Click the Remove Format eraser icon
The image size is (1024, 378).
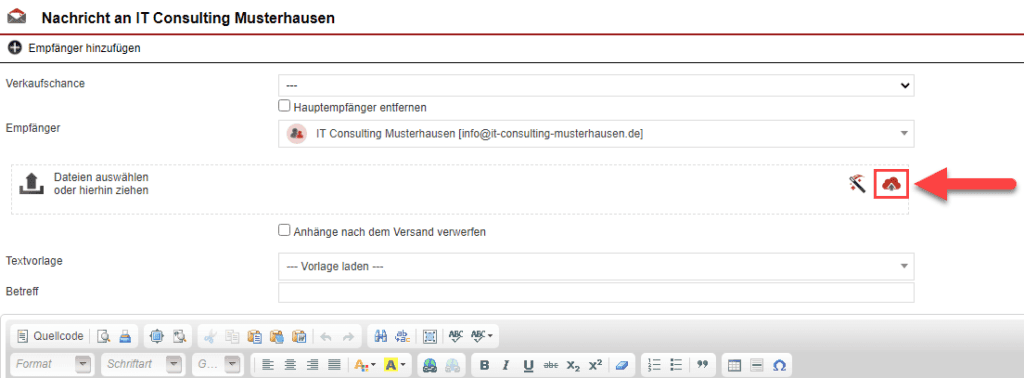[x=621, y=365]
